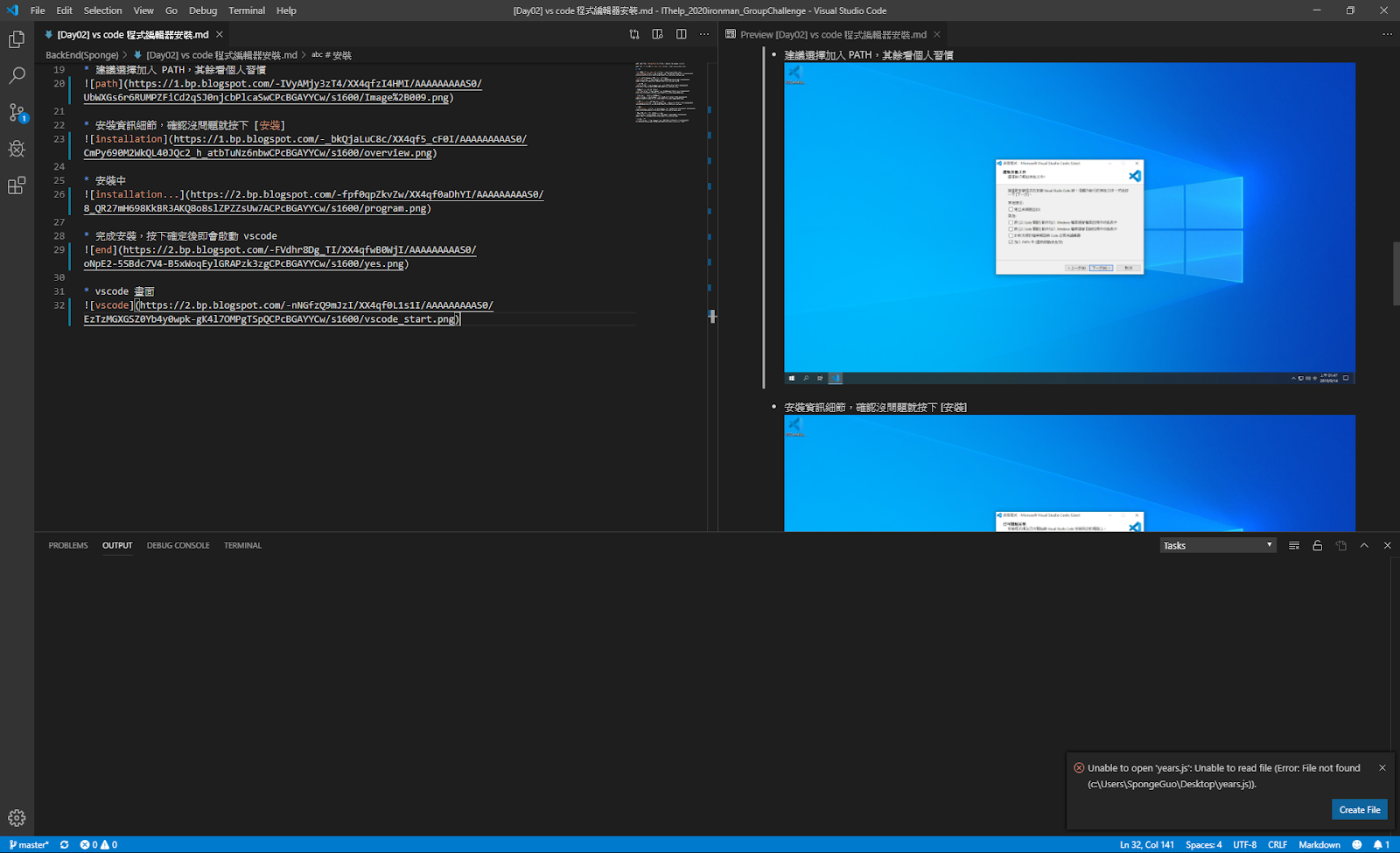The image size is (1400, 853).
Task: Open the Selection menu
Action: [x=103, y=10]
